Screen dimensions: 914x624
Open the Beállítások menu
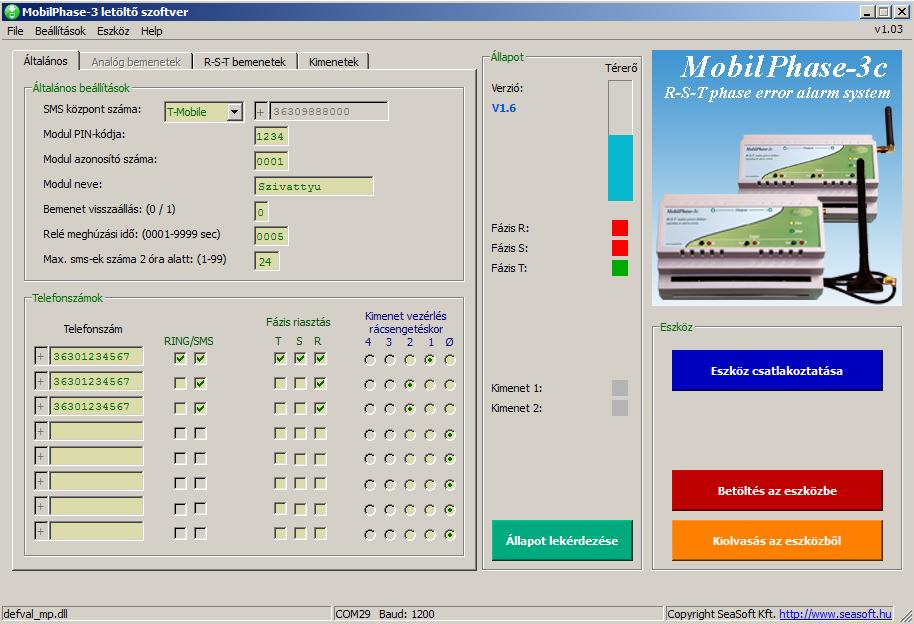point(60,31)
